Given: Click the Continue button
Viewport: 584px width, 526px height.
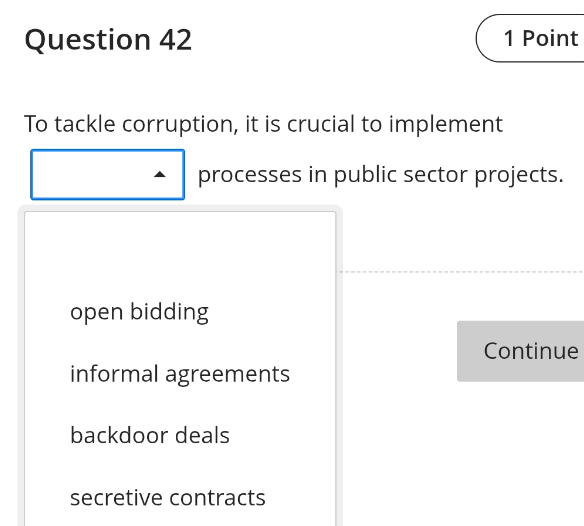Looking at the screenshot, I should [520, 351].
